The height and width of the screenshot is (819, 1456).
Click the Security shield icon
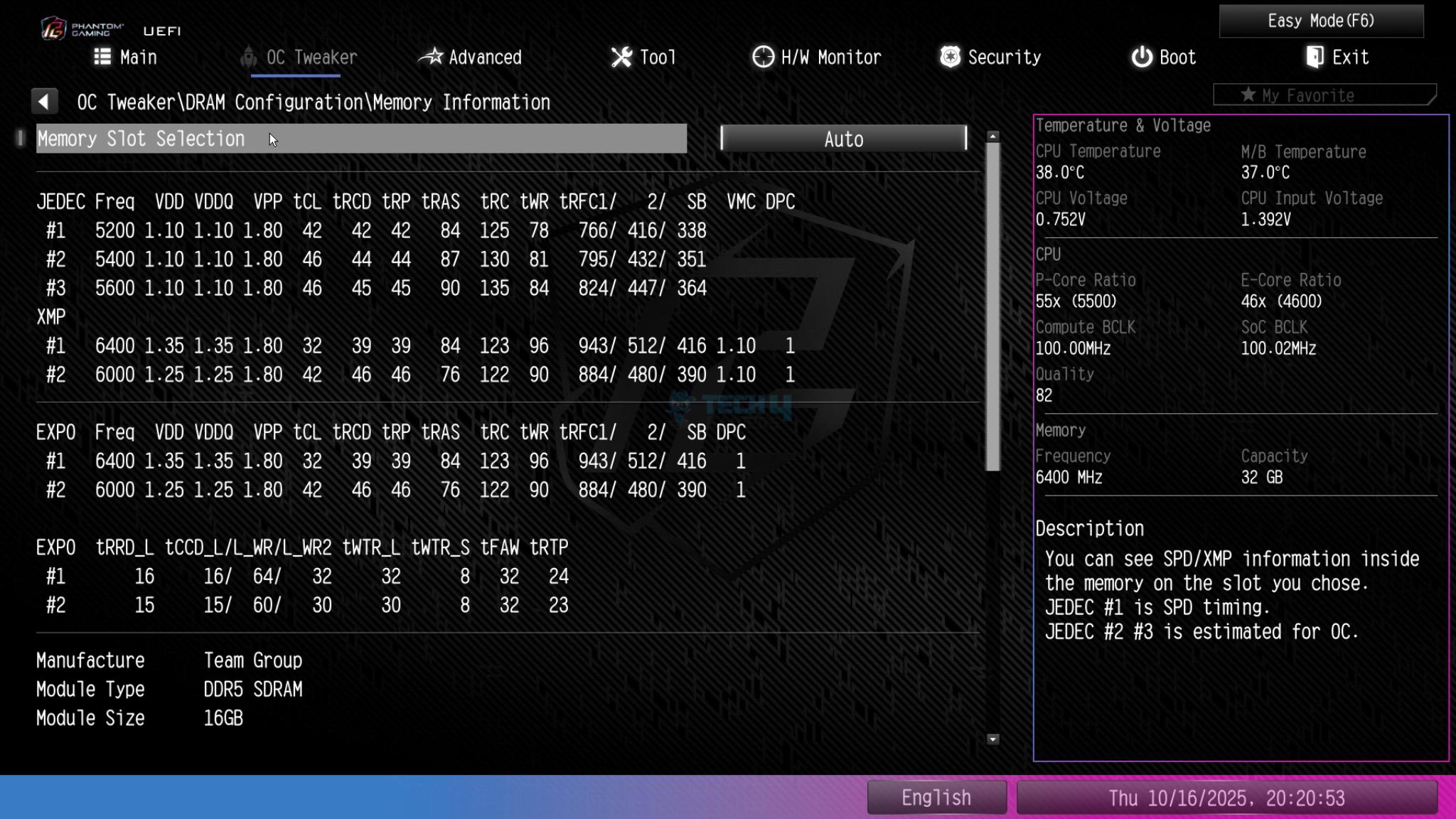click(x=950, y=57)
